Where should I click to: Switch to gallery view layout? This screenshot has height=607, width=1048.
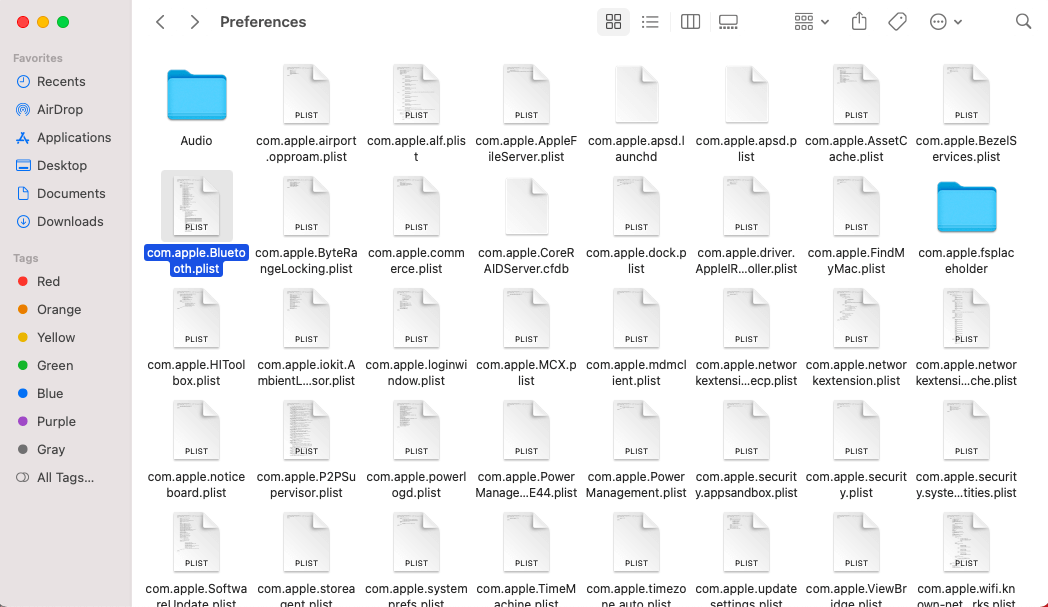[x=728, y=22]
